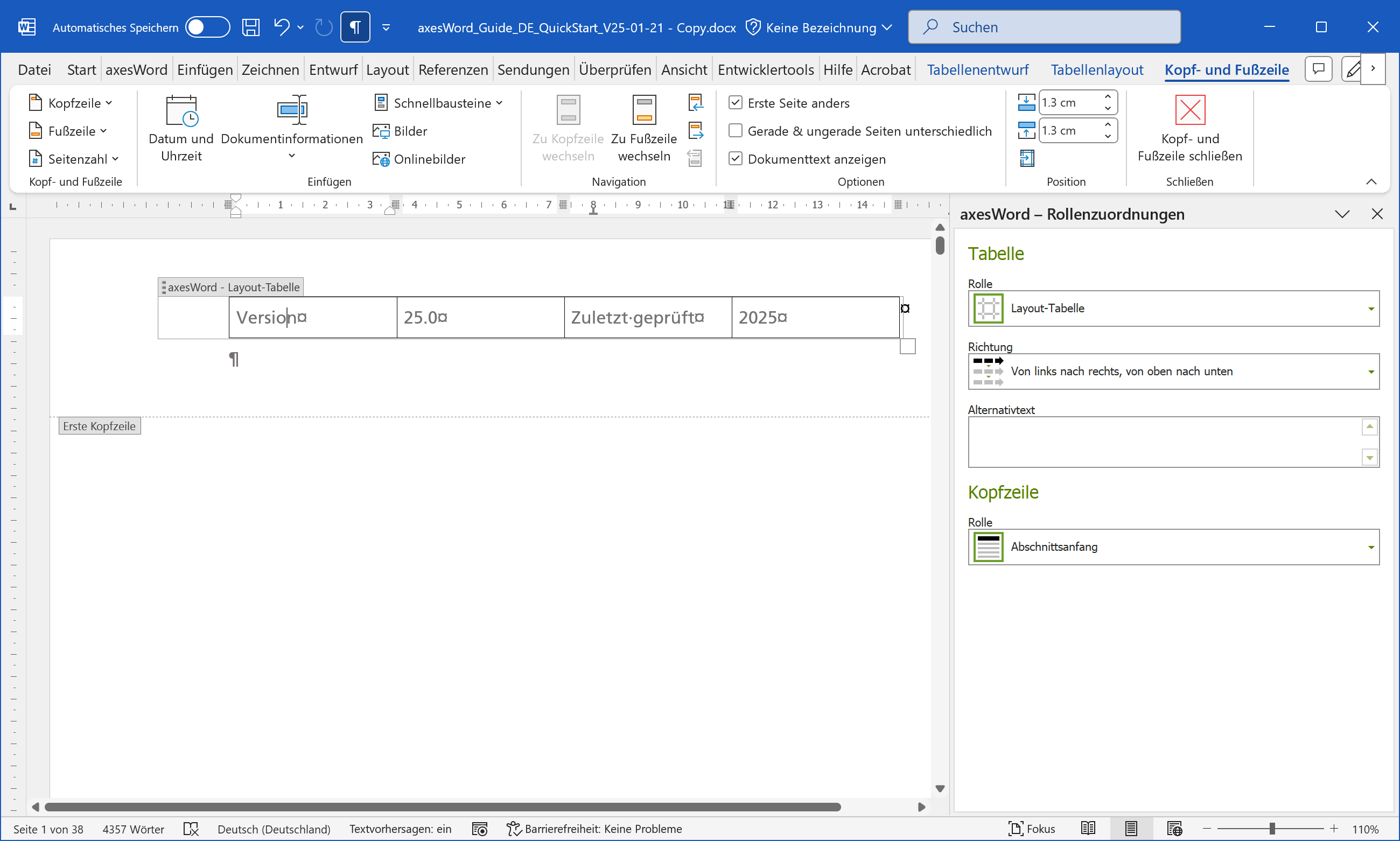Switch to Fußzeile via Zu Fußzeile wechseln

[x=644, y=129]
